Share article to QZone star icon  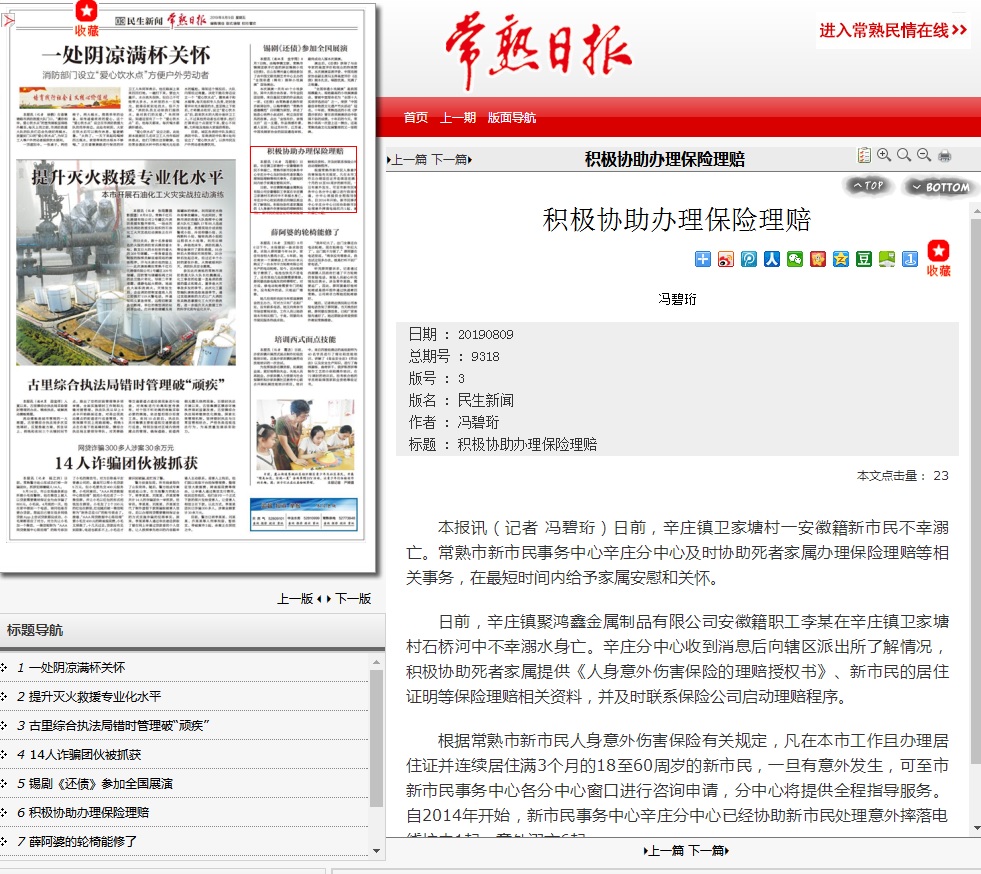(841, 259)
